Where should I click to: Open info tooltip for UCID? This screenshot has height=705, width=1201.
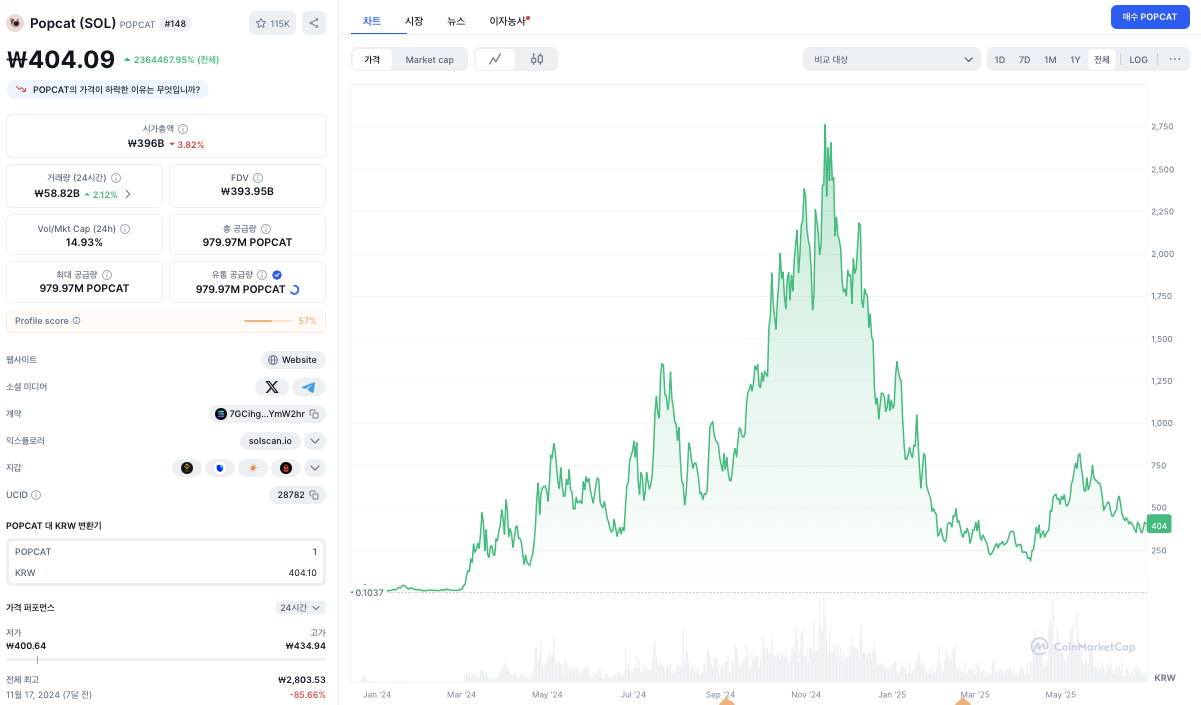37,495
